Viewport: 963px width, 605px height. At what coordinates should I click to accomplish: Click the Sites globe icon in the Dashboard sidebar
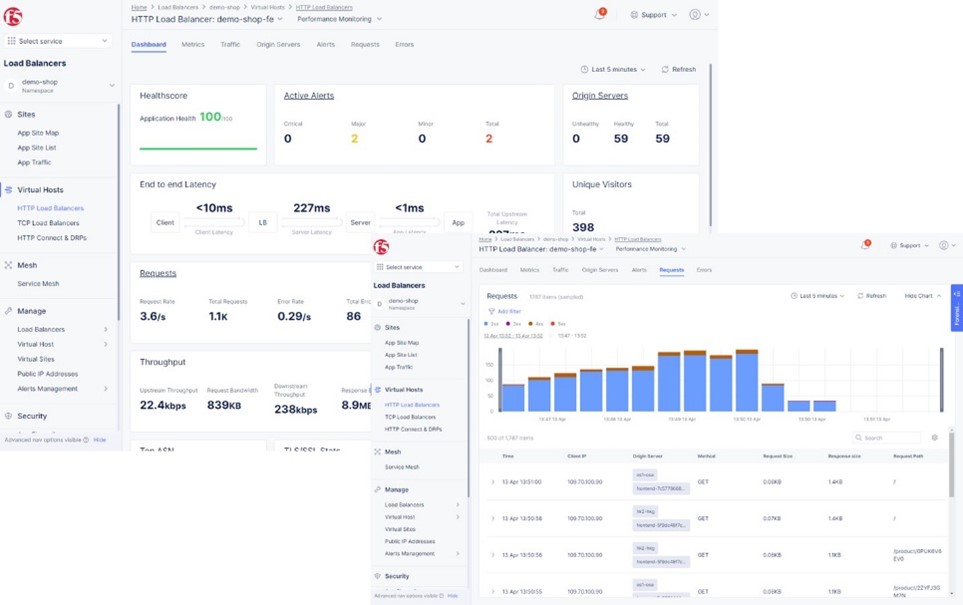9,114
